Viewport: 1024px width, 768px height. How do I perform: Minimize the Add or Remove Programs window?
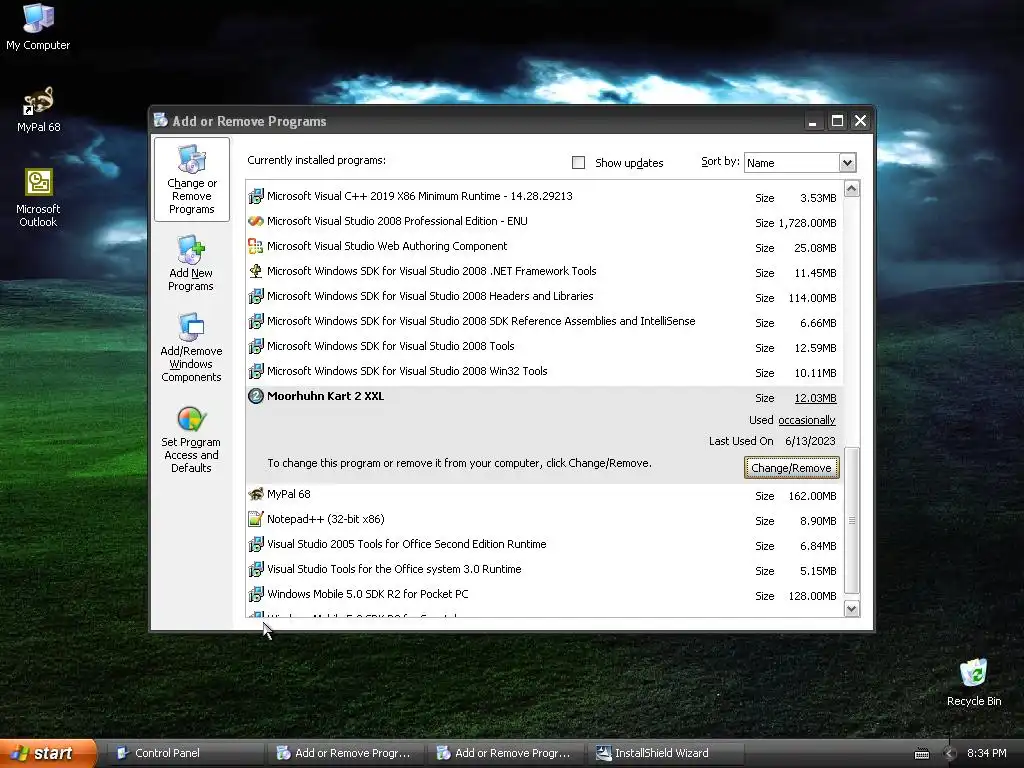(812, 121)
